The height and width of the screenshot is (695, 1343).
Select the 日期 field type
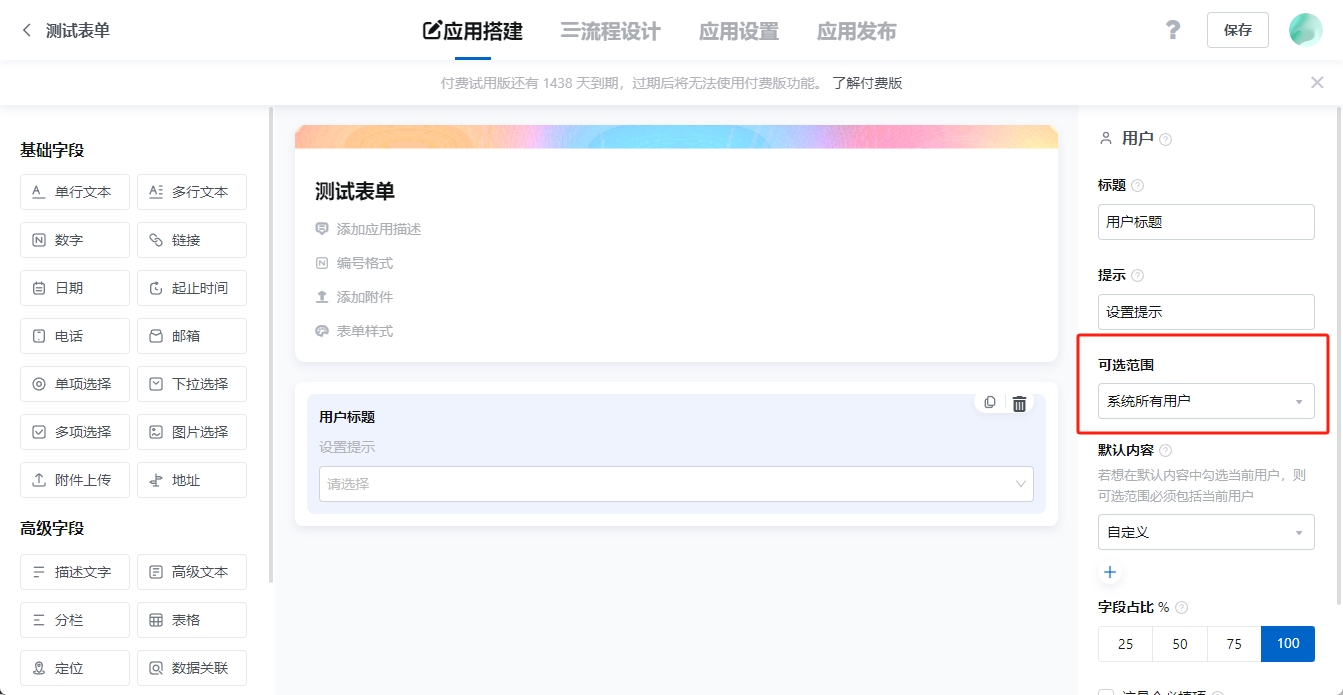pos(74,287)
